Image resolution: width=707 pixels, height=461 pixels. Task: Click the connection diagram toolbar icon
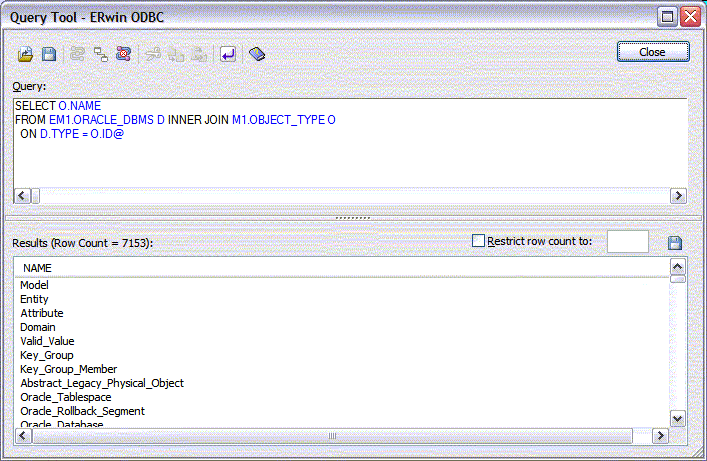coord(101,55)
